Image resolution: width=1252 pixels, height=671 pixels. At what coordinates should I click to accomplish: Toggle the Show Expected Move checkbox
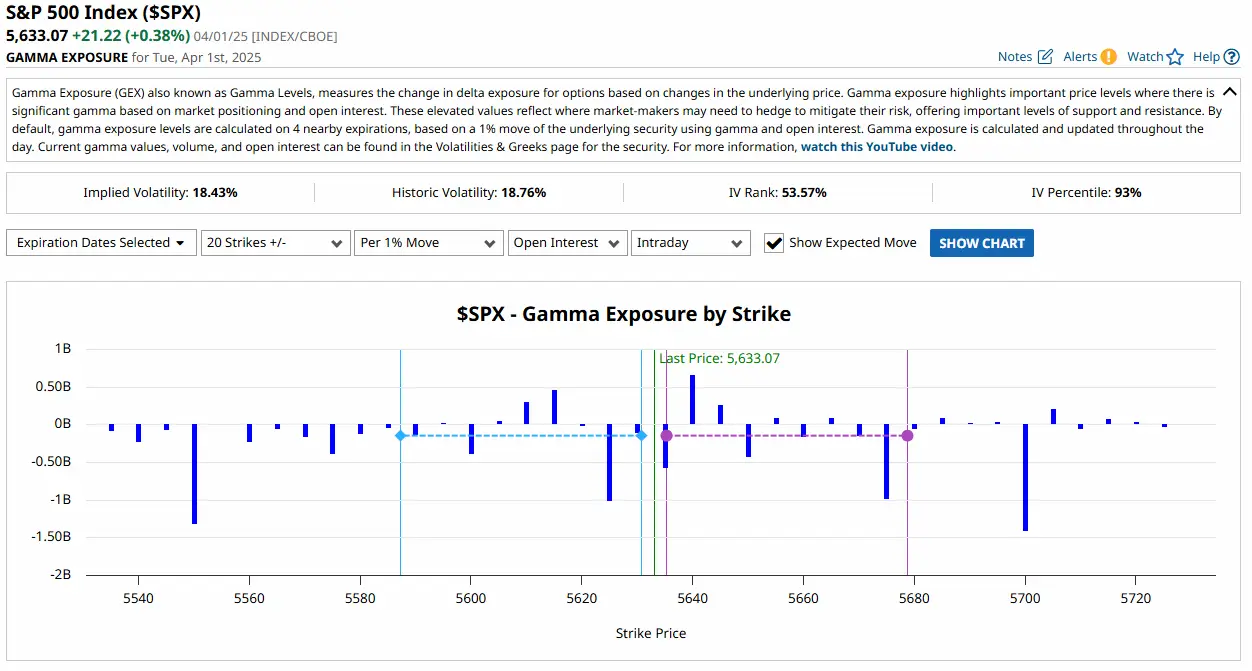point(773,243)
